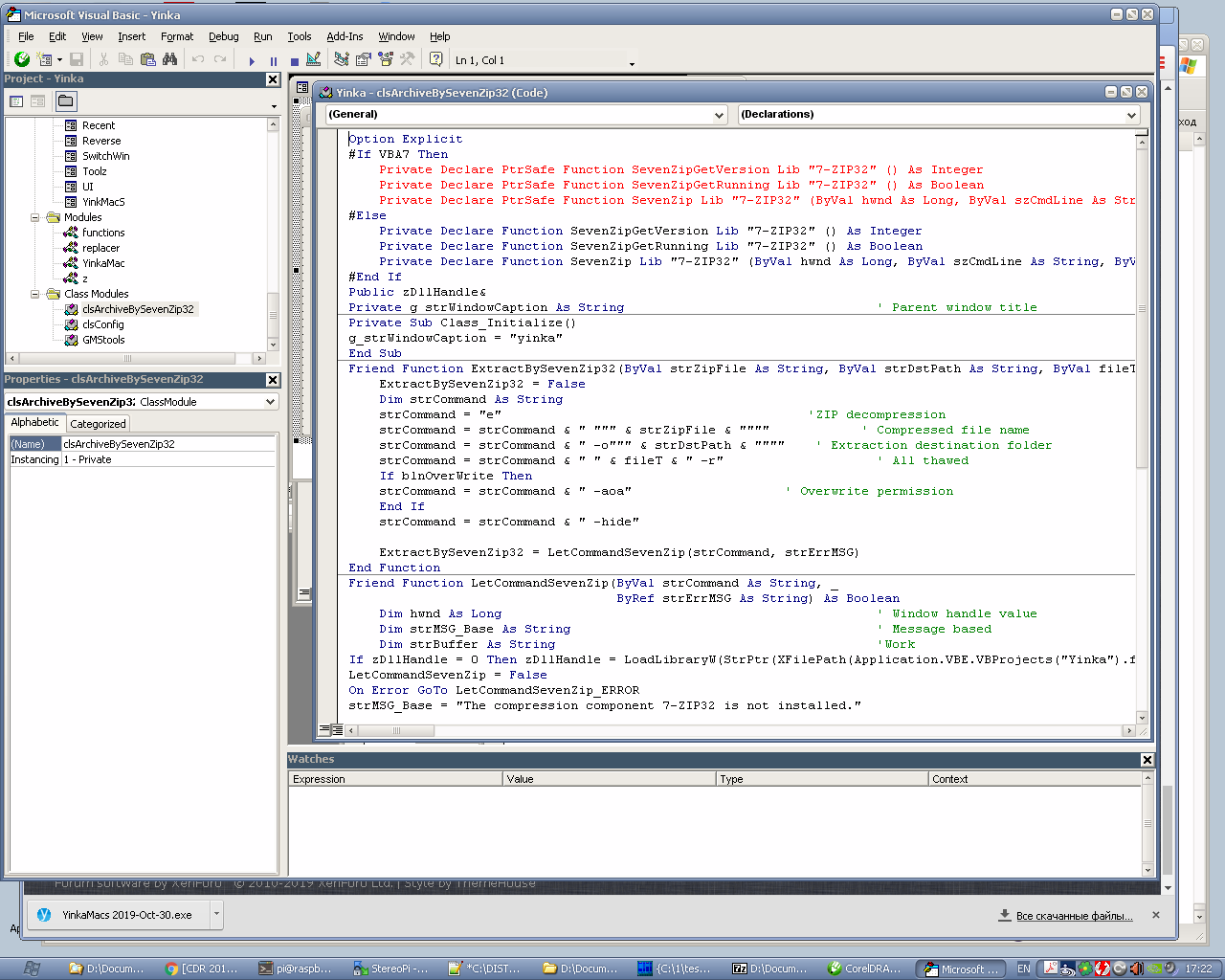This screenshot has height=980, width=1225.
Task: Click the Paste clipboard icon
Action: [x=147, y=59]
